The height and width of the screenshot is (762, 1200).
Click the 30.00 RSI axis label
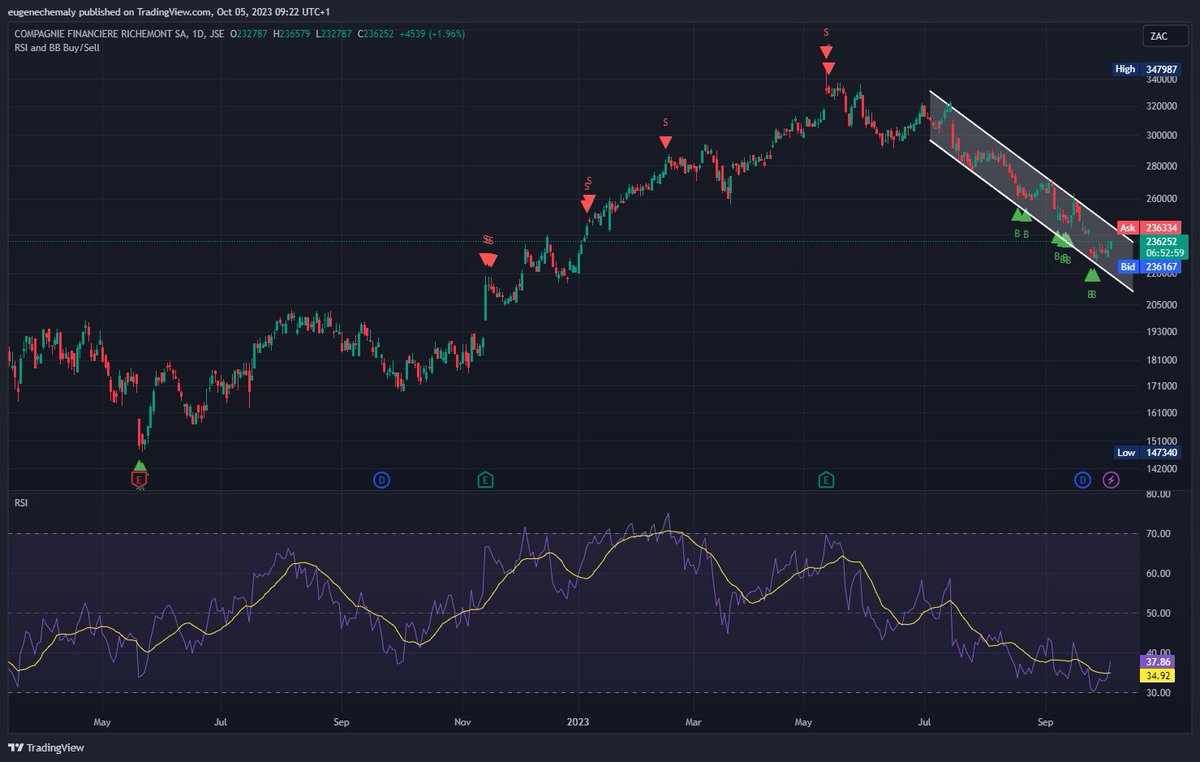click(x=1158, y=692)
